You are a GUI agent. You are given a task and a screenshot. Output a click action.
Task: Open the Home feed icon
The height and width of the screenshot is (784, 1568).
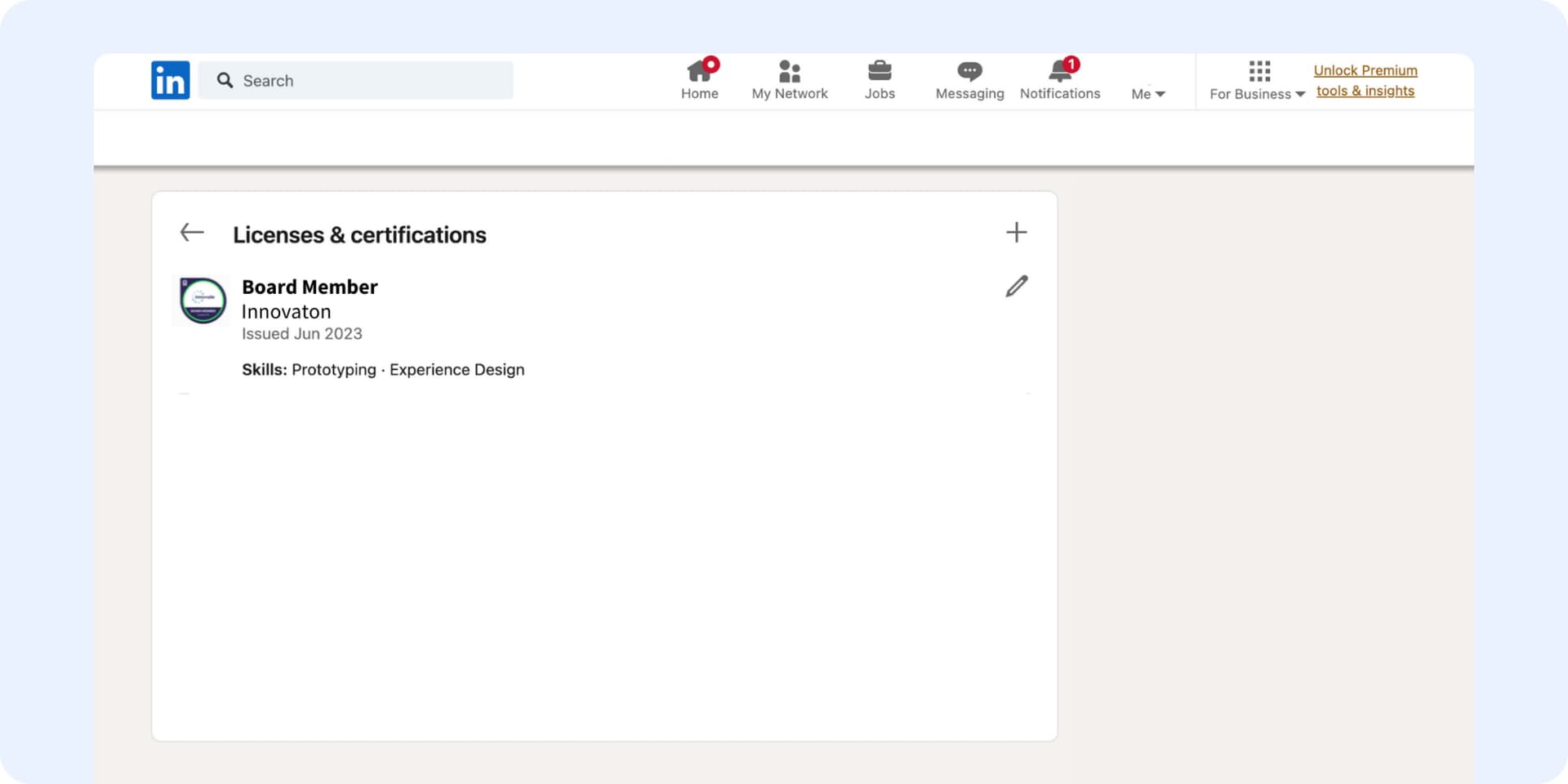coord(698,72)
